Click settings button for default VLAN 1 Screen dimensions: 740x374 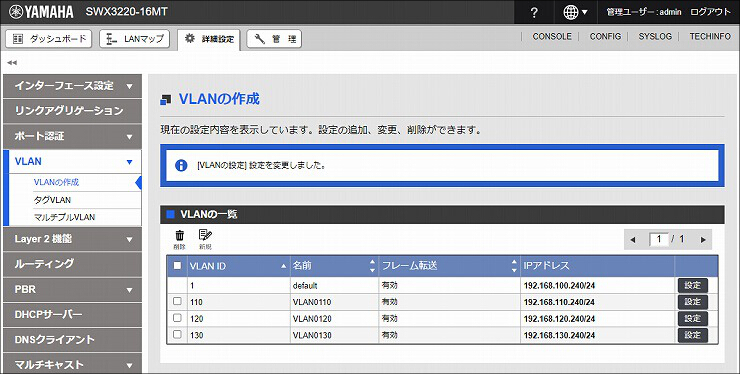click(x=693, y=285)
